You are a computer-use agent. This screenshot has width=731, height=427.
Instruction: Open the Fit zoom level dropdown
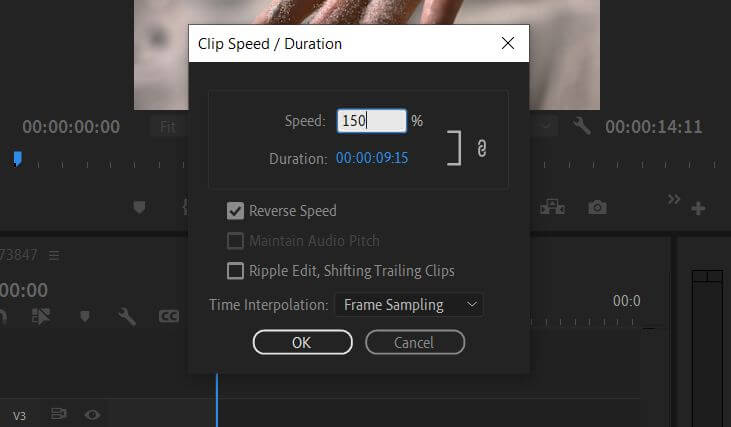(170, 127)
